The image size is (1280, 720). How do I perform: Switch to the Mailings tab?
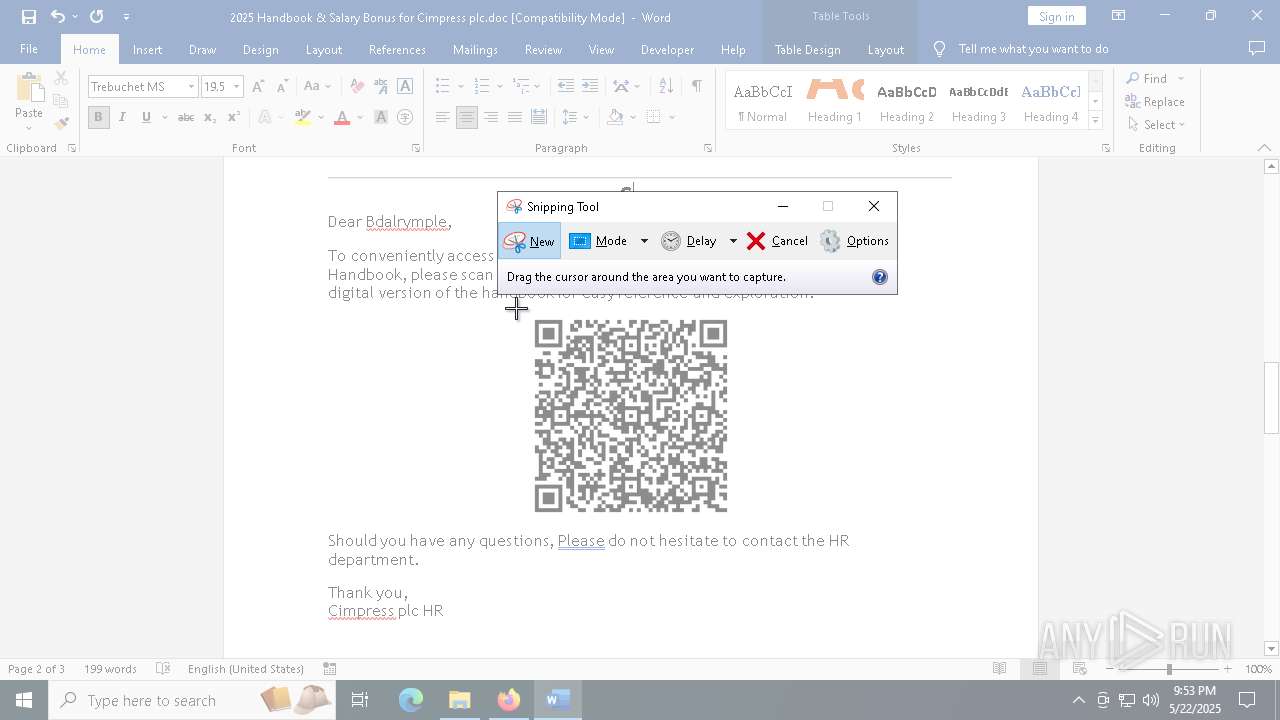point(475,49)
